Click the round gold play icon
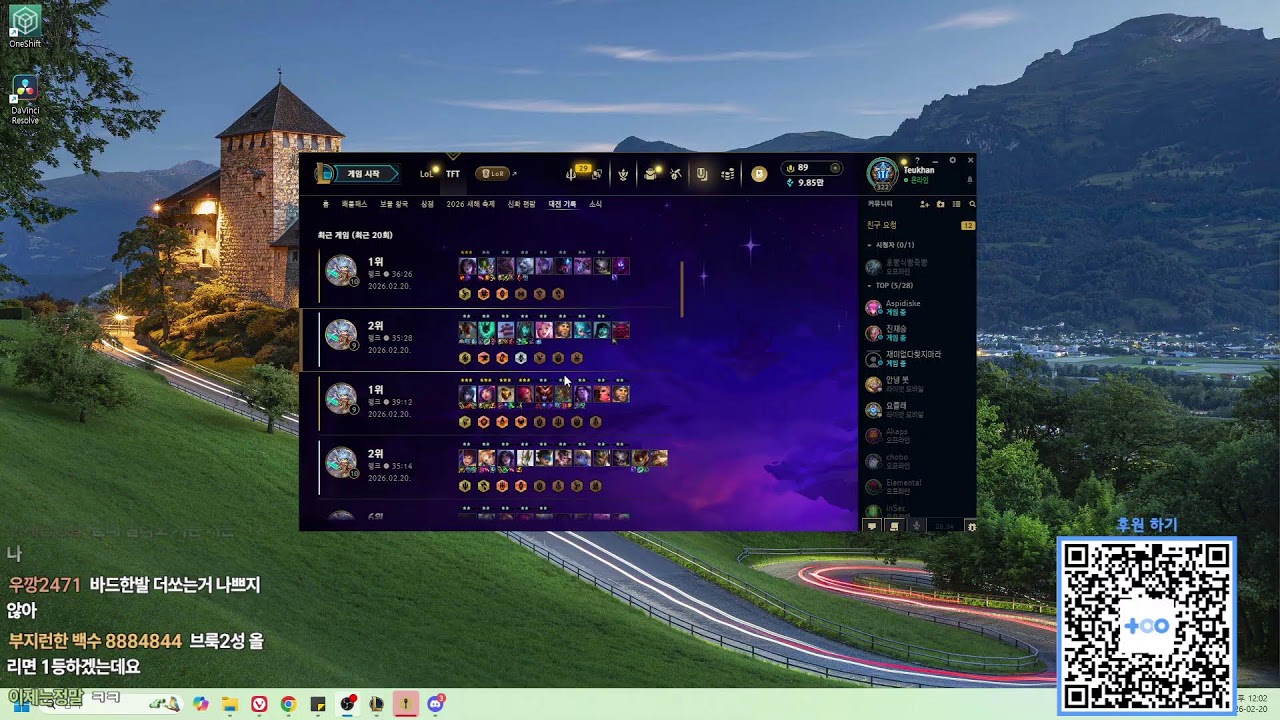 (x=759, y=174)
